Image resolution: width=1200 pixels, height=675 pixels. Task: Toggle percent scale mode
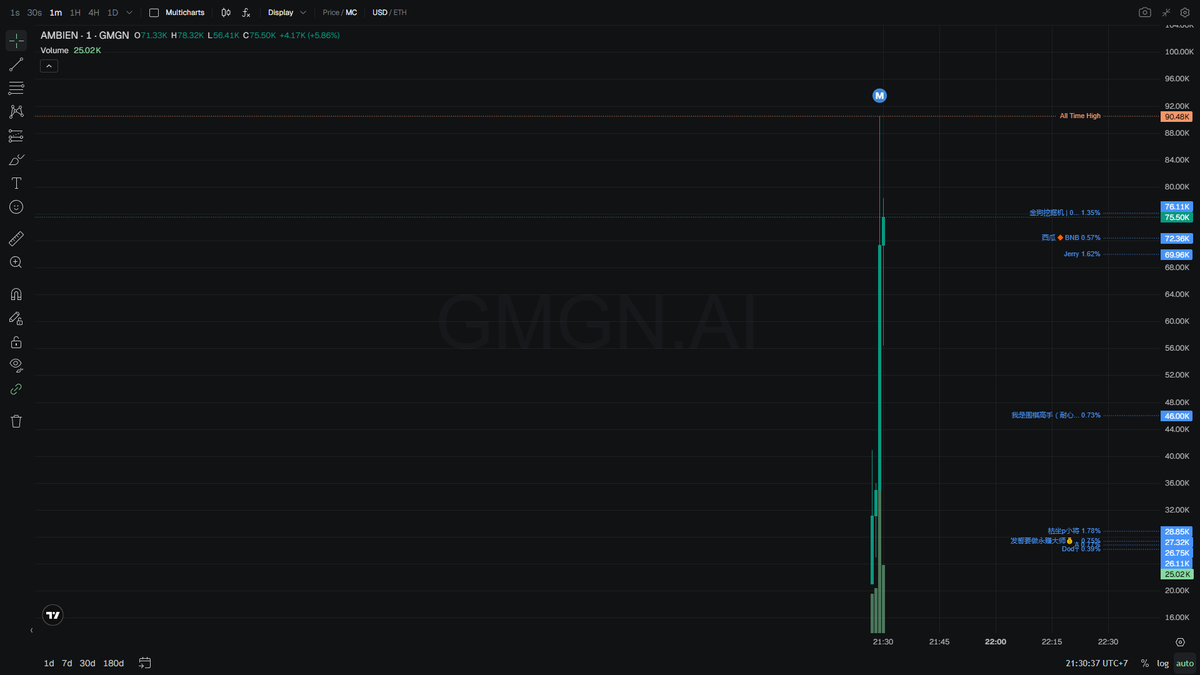(x=1145, y=663)
